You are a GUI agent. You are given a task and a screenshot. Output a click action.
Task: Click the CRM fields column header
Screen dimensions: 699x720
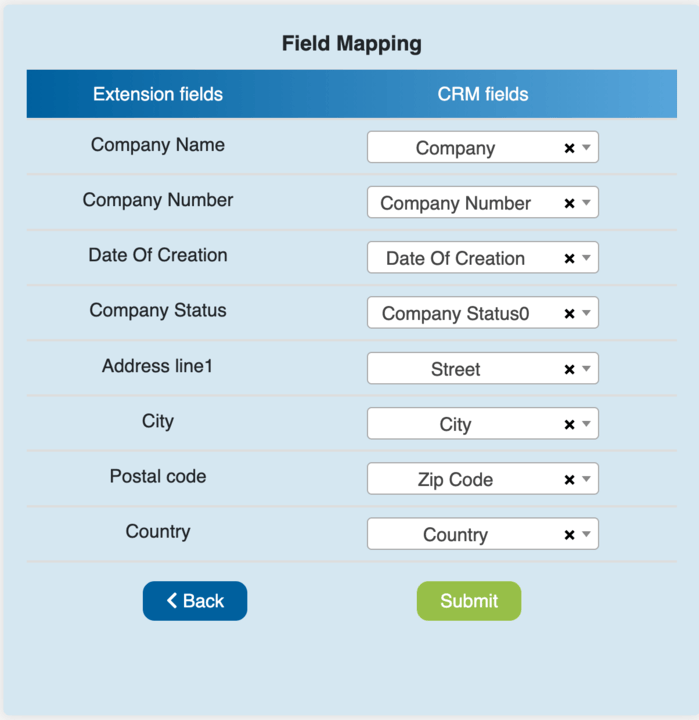(x=483, y=95)
